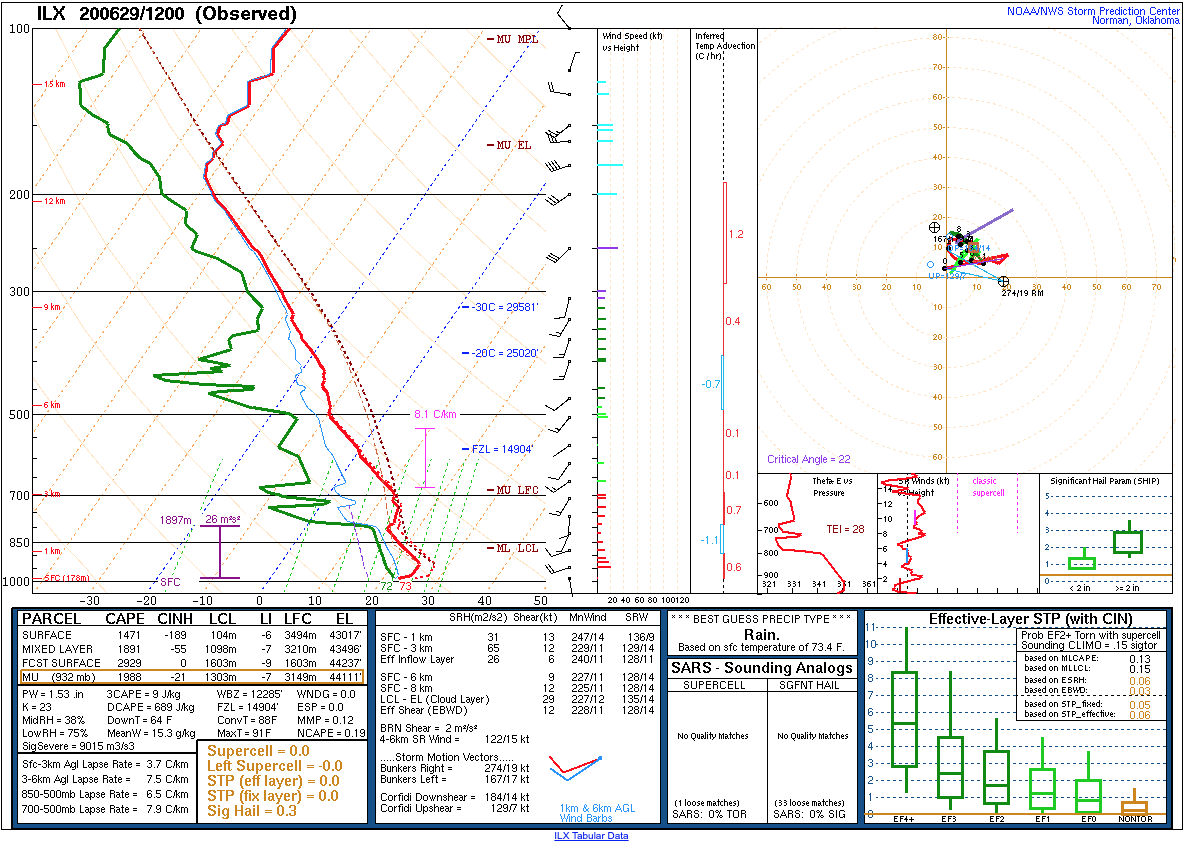Select the SARS - Sounding Analogs header
Screen dimensions: 1195x853
[x=761, y=669]
